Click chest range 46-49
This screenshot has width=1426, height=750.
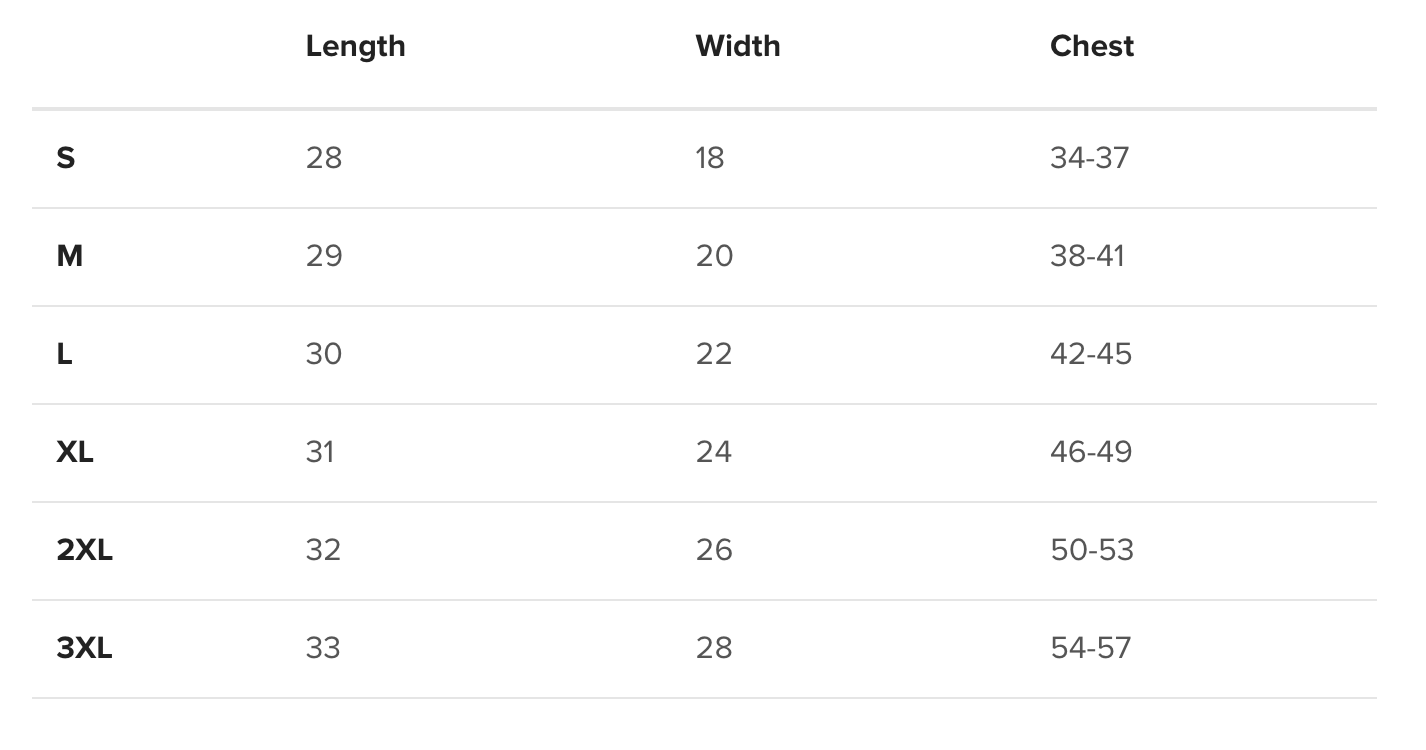(1091, 452)
